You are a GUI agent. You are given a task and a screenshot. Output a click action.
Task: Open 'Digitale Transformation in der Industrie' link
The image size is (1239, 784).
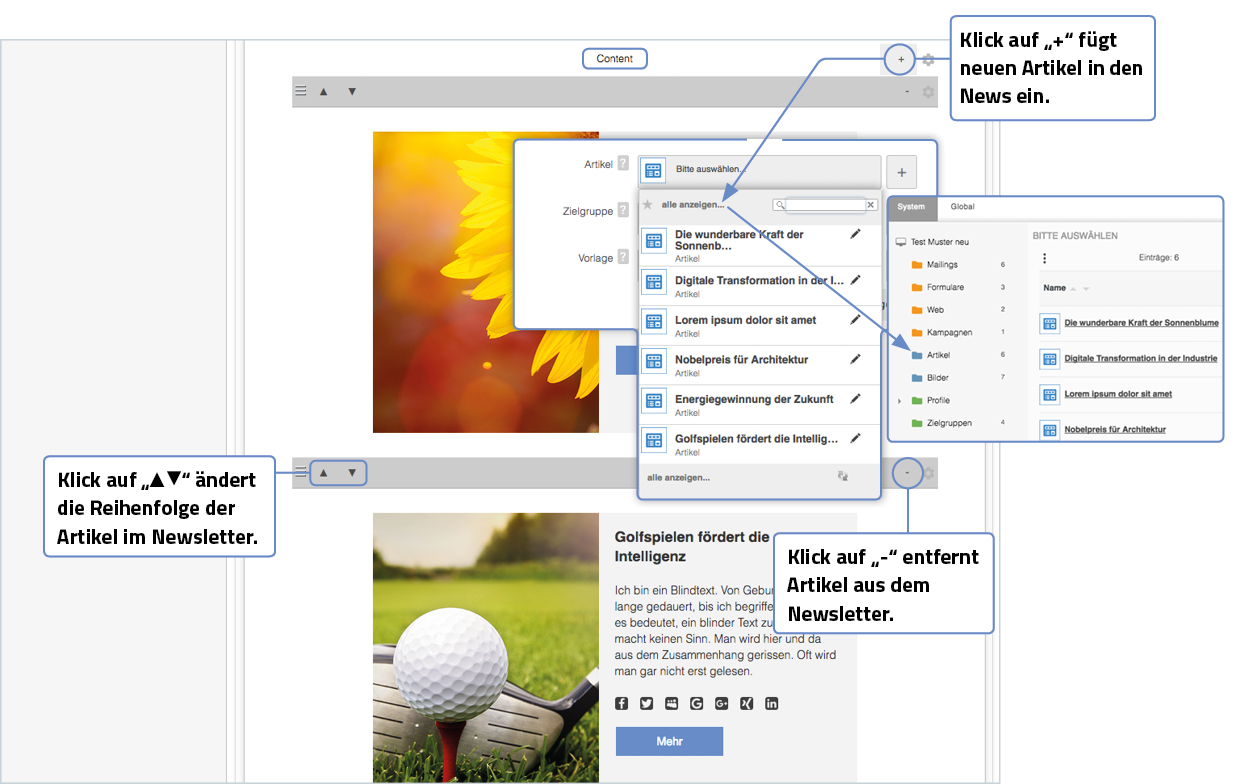(1140, 358)
